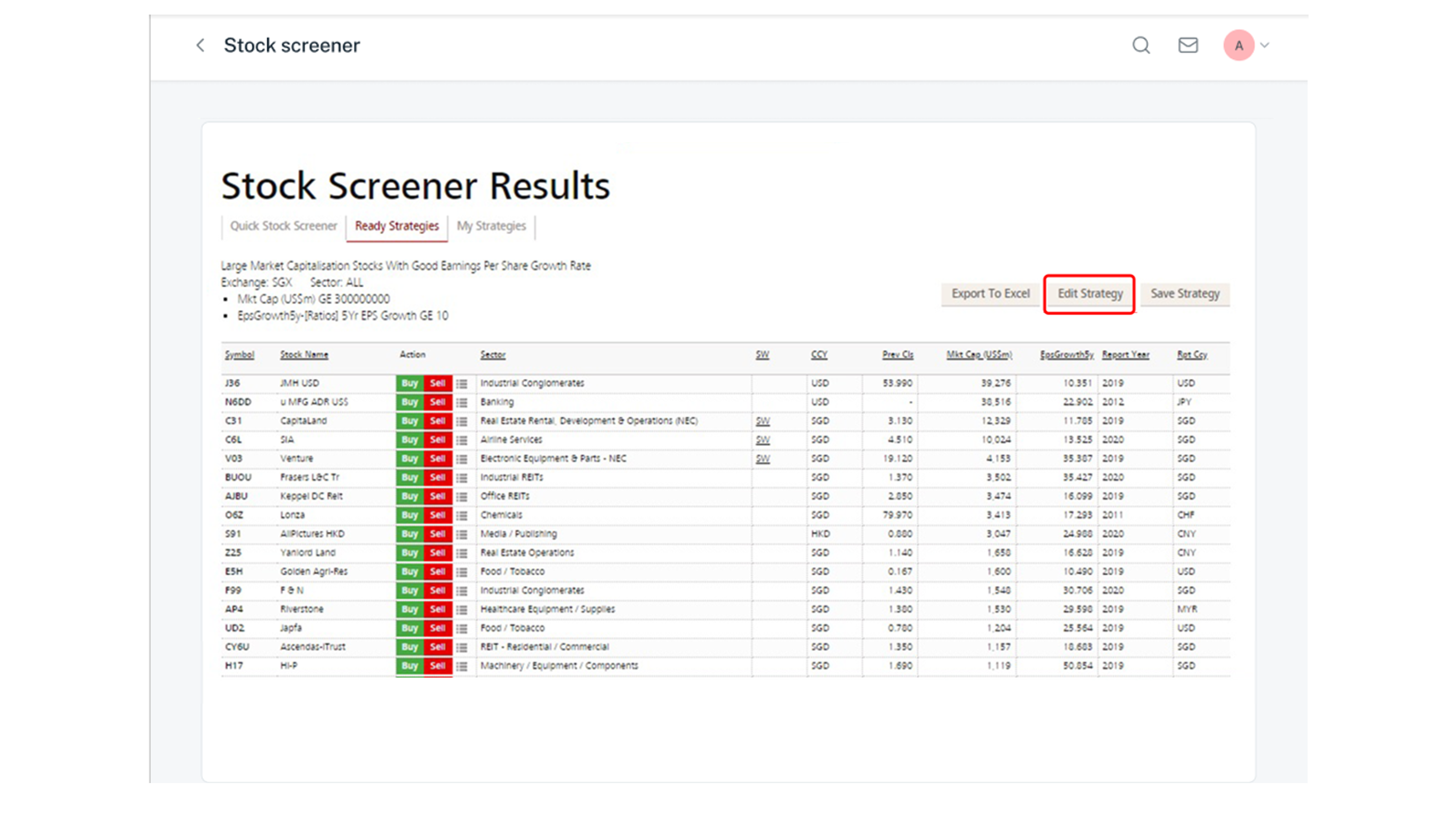The width and height of the screenshot is (1456, 839).
Task: Sort by the Symbol column header
Action: click(239, 355)
